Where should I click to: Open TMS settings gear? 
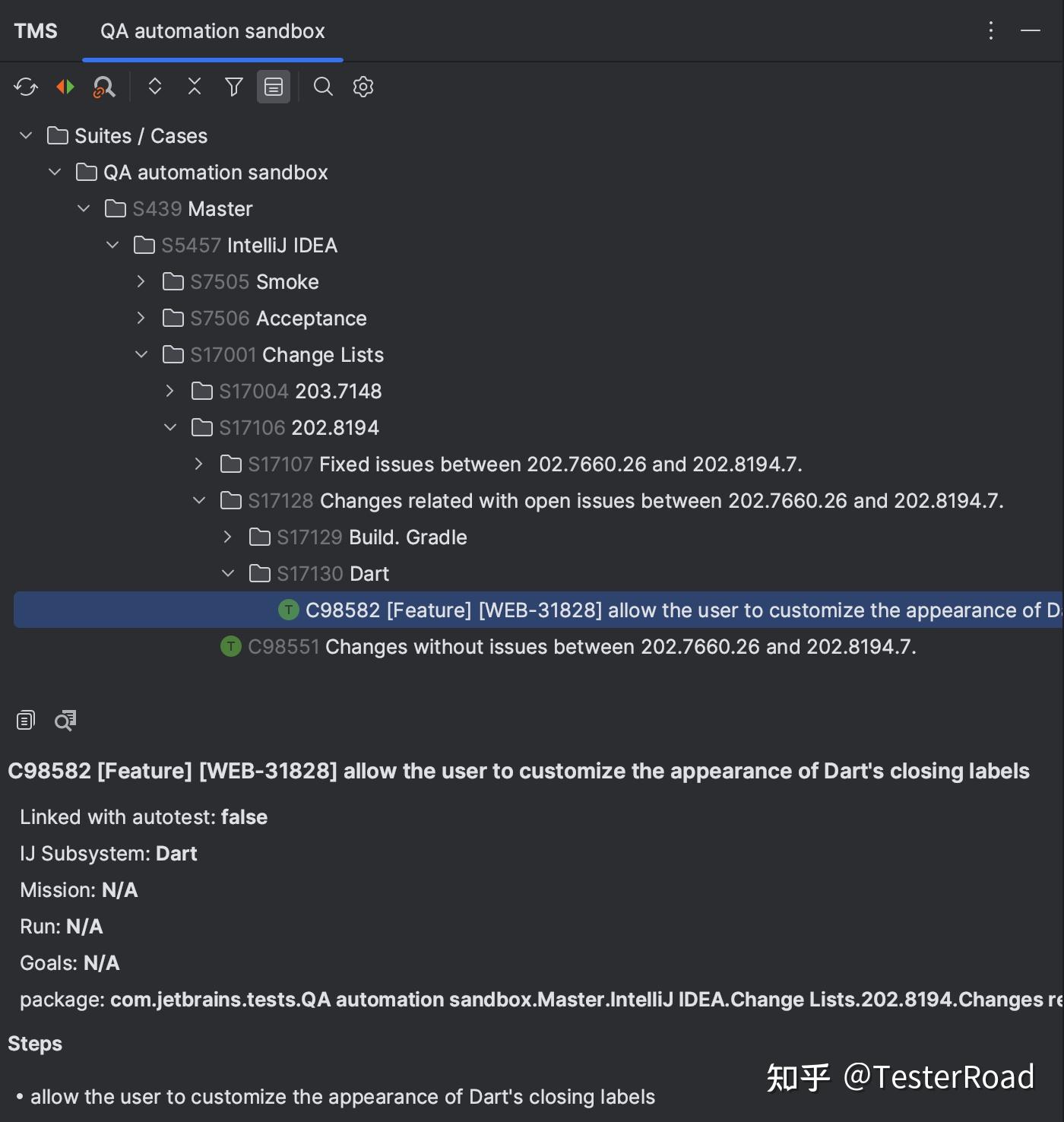(363, 87)
